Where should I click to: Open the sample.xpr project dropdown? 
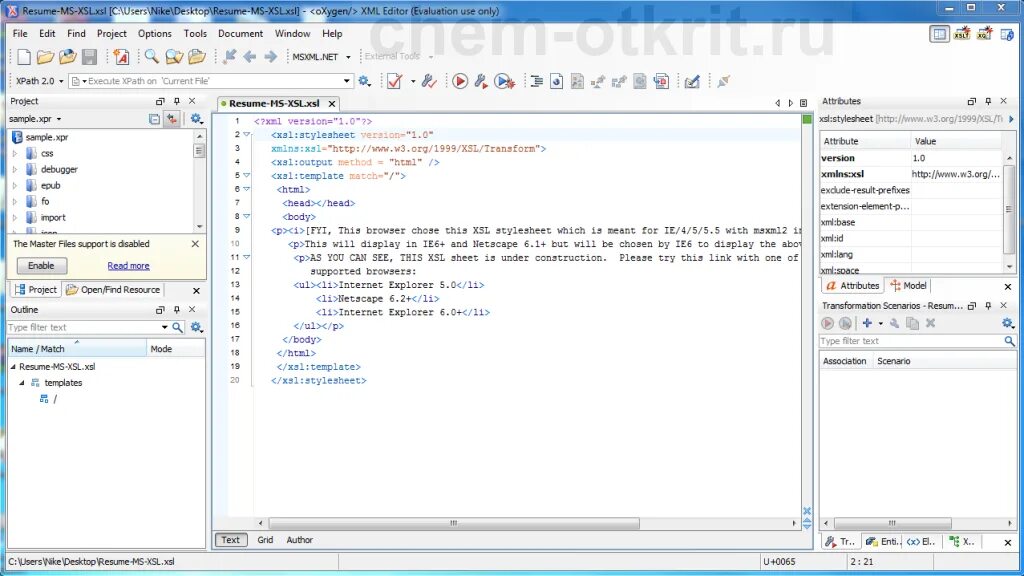[59, 119]
